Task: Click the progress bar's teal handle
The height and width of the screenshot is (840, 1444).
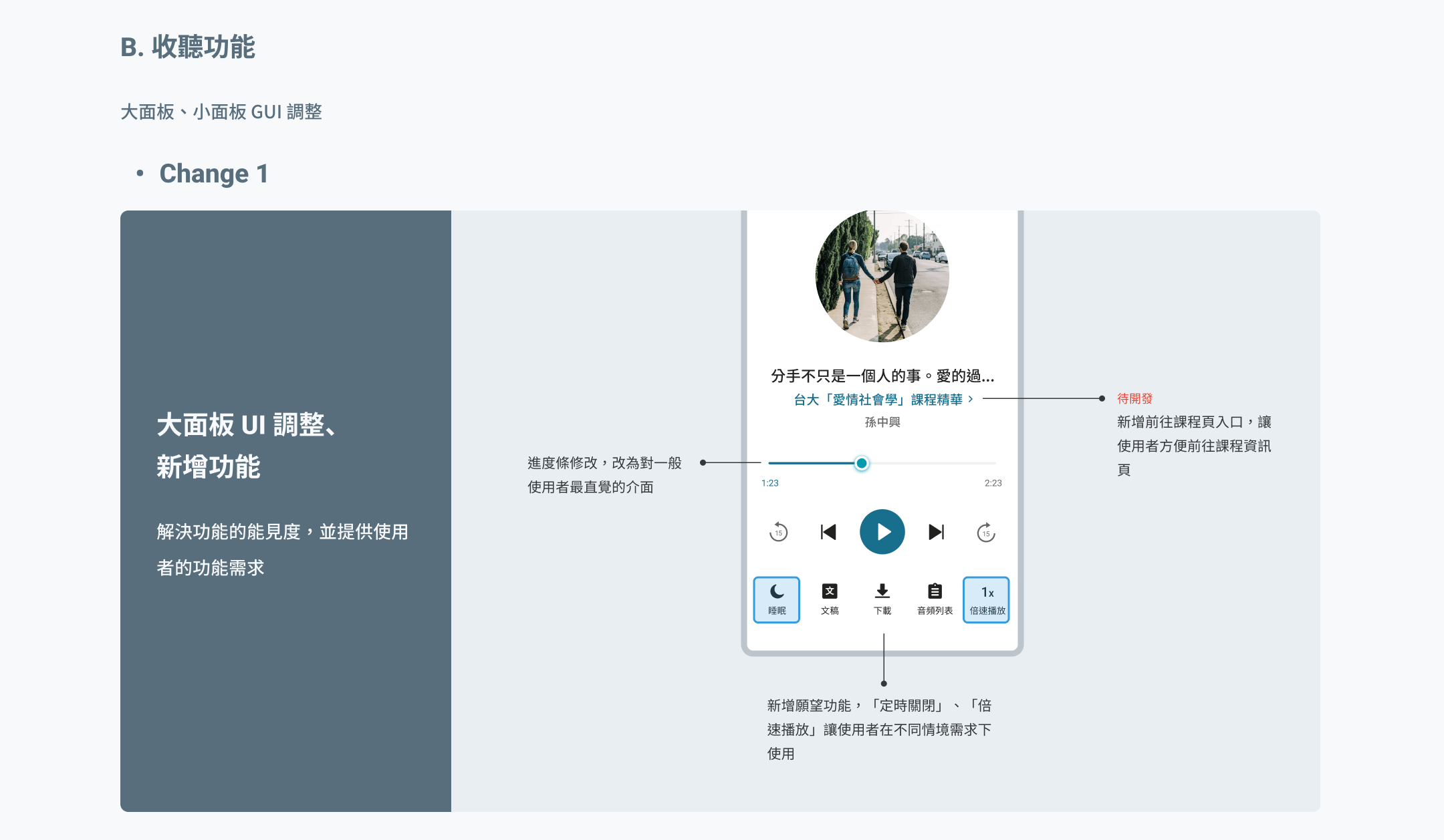Action: tap(862, 463)
